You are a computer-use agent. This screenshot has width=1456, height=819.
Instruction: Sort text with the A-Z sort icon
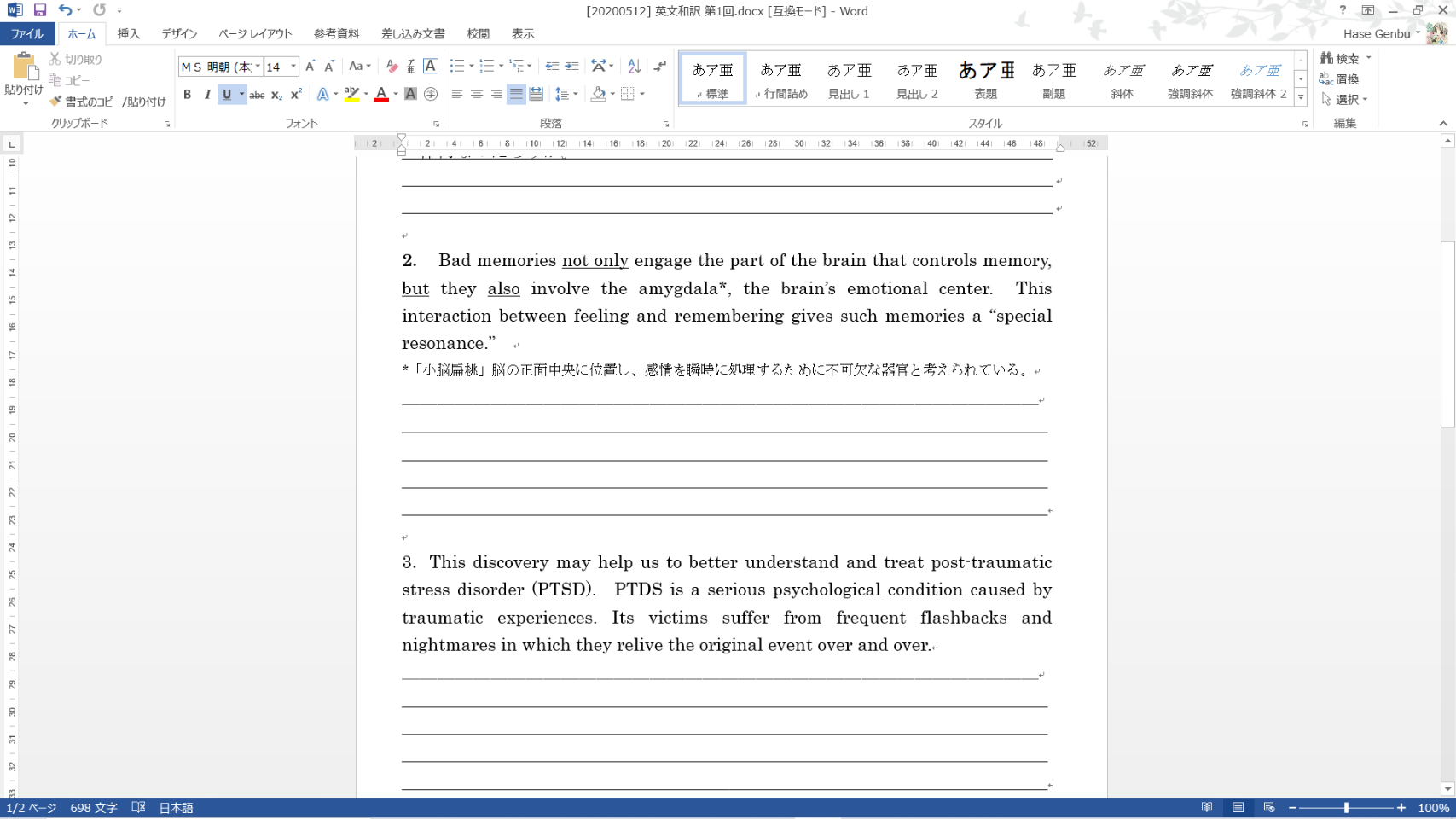coord(634,67)
